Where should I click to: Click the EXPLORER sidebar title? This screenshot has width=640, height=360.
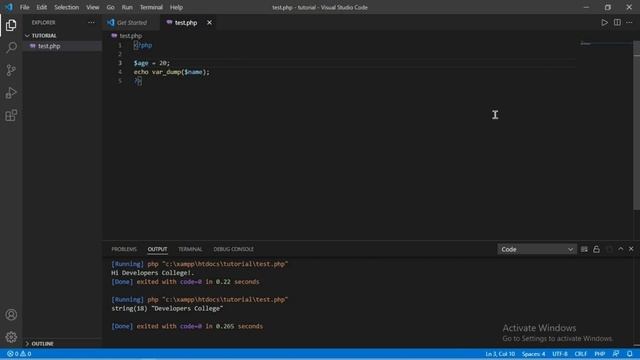coord(43,22)
